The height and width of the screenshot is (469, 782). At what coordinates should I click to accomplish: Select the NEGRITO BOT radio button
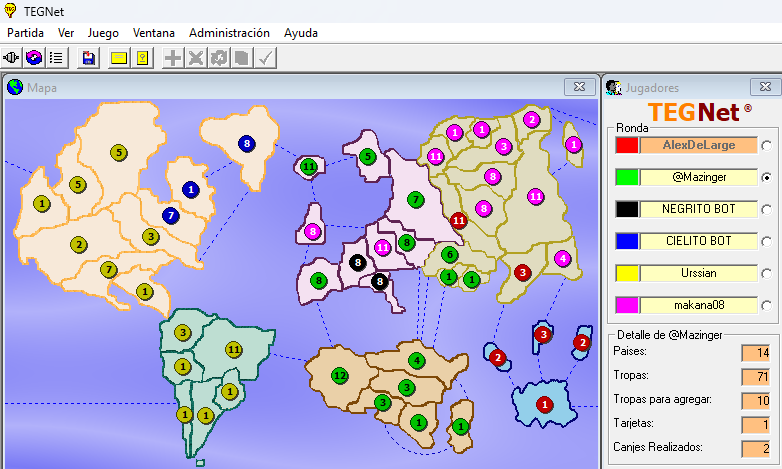[x=767, y=210]
